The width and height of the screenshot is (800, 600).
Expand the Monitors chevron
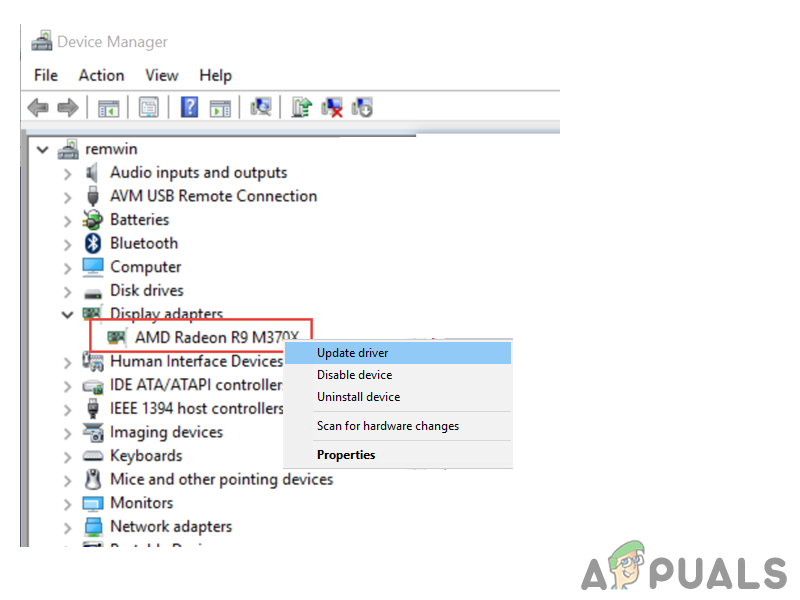click(x=68, y=504)
